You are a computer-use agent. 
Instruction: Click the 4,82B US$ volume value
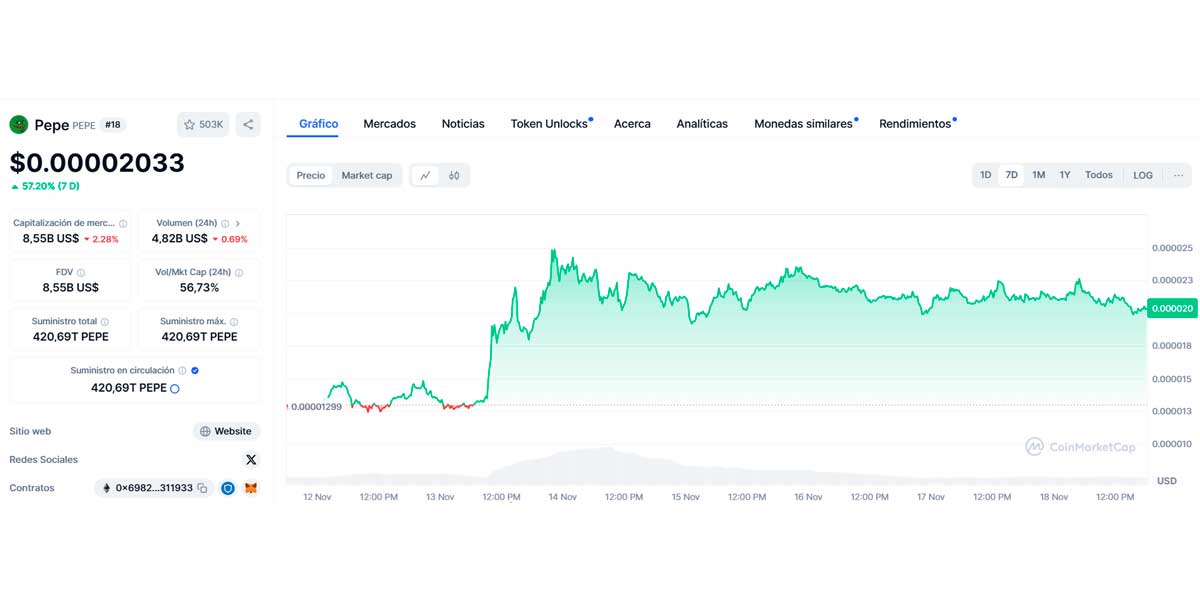pyautogui.click(x=180, y=239)
